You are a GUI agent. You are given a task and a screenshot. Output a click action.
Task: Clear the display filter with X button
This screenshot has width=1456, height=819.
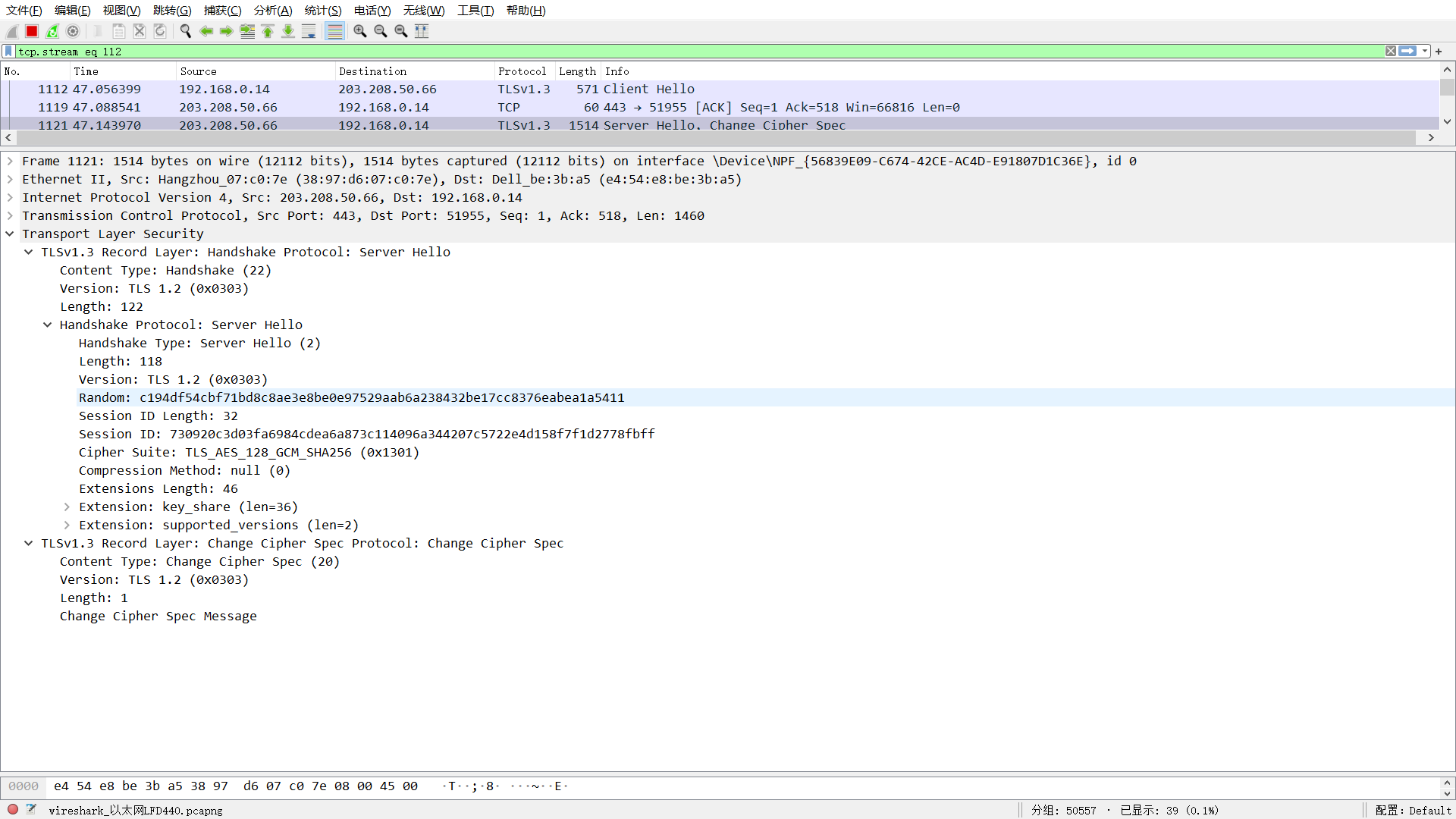pyautogui.click(x=1390, y=52)
